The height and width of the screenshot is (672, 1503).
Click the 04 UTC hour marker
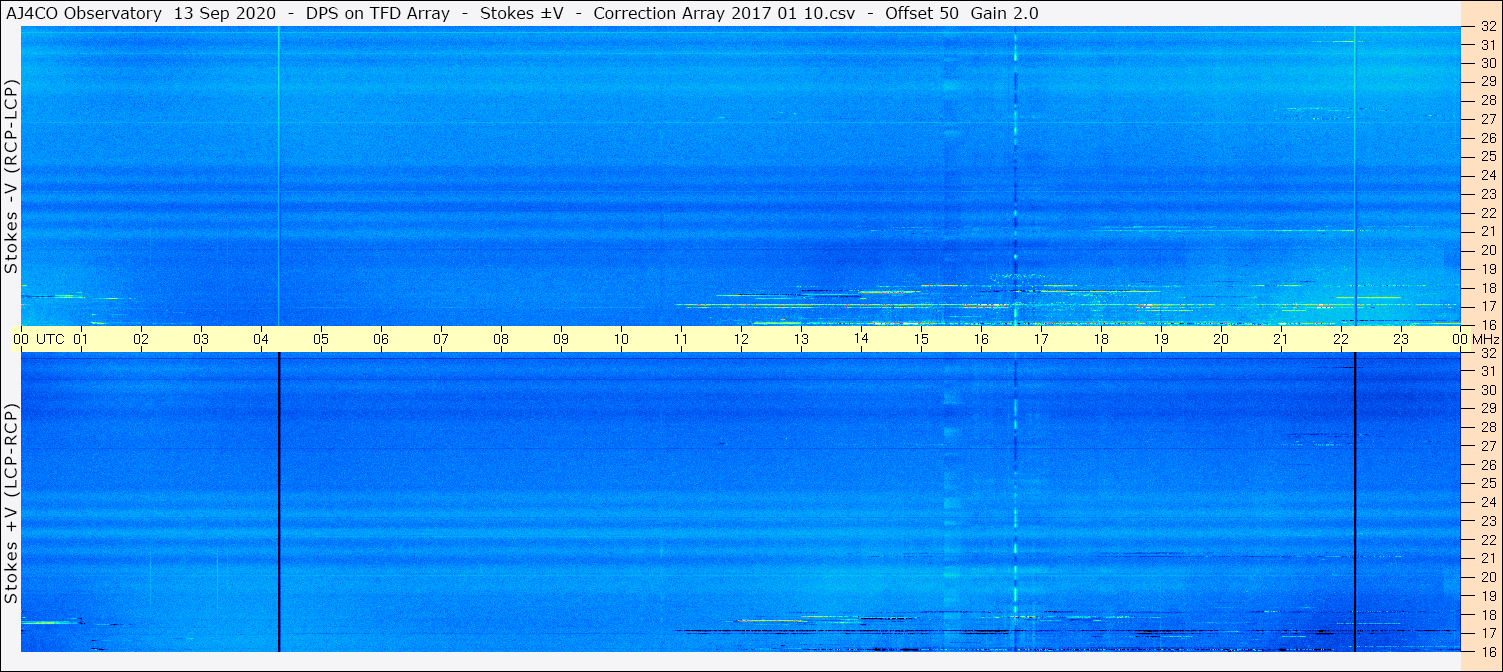tap(261, 339)
